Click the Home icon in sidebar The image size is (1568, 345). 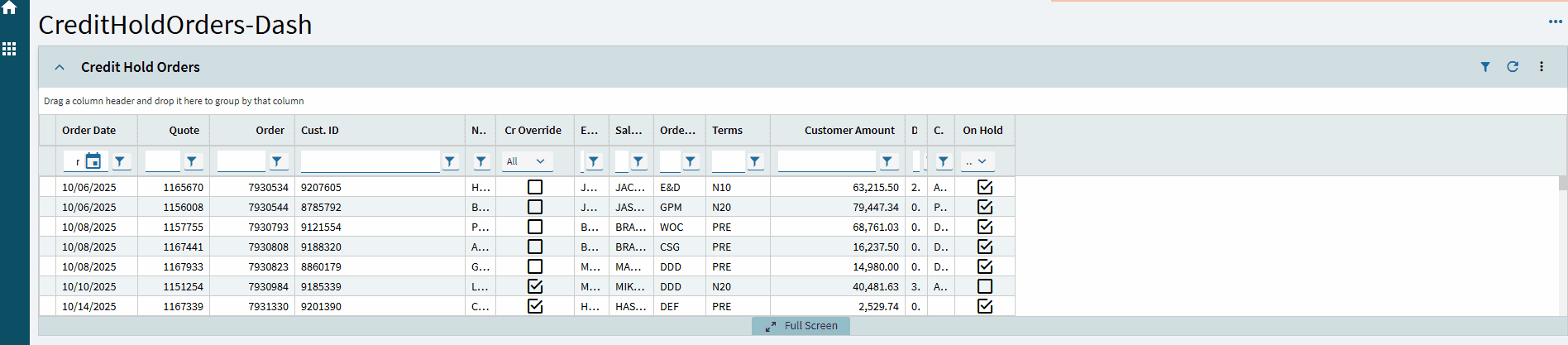click(x=9, y=7)
